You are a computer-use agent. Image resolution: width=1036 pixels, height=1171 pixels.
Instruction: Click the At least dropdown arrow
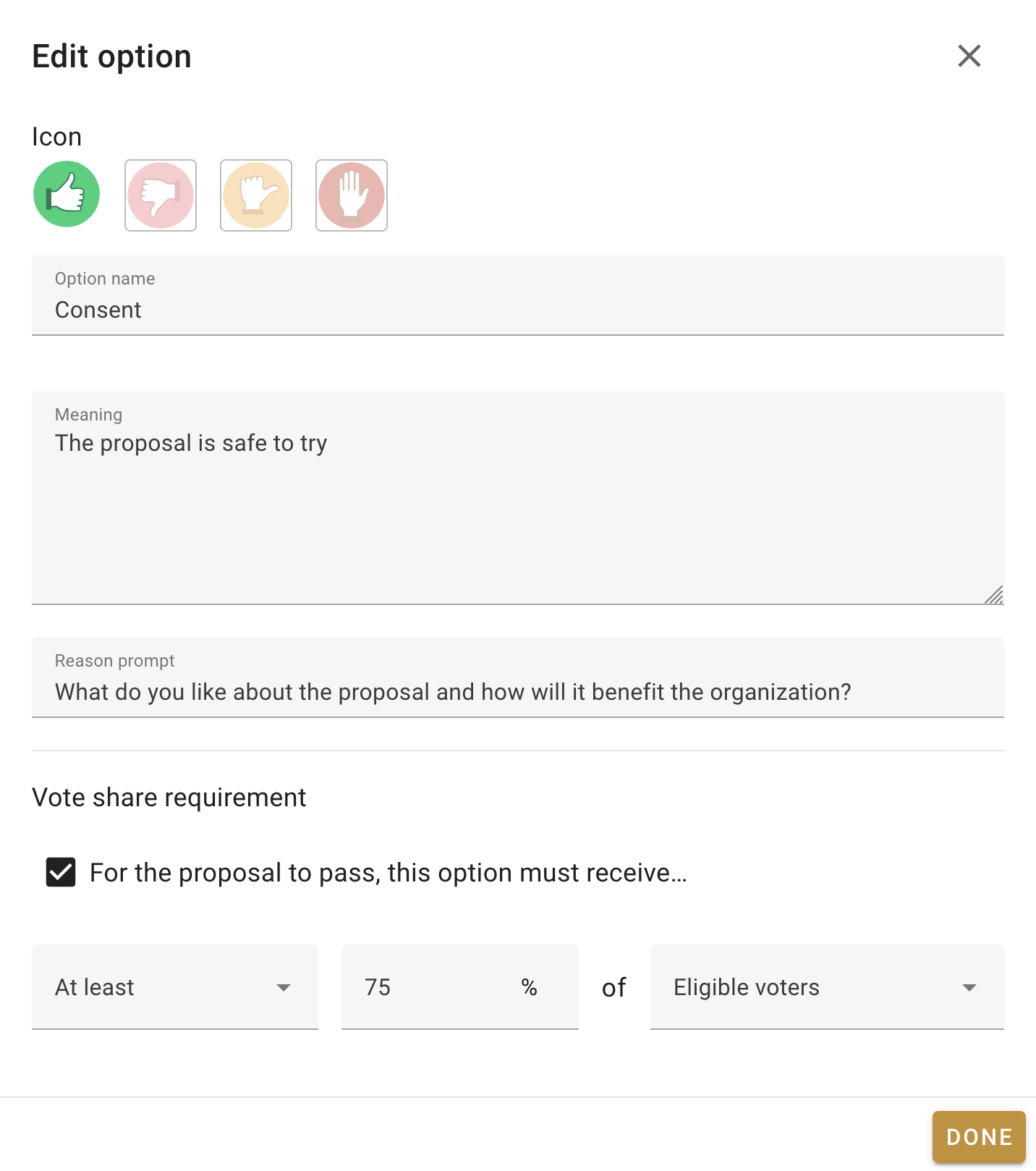(x=284, y=986)
